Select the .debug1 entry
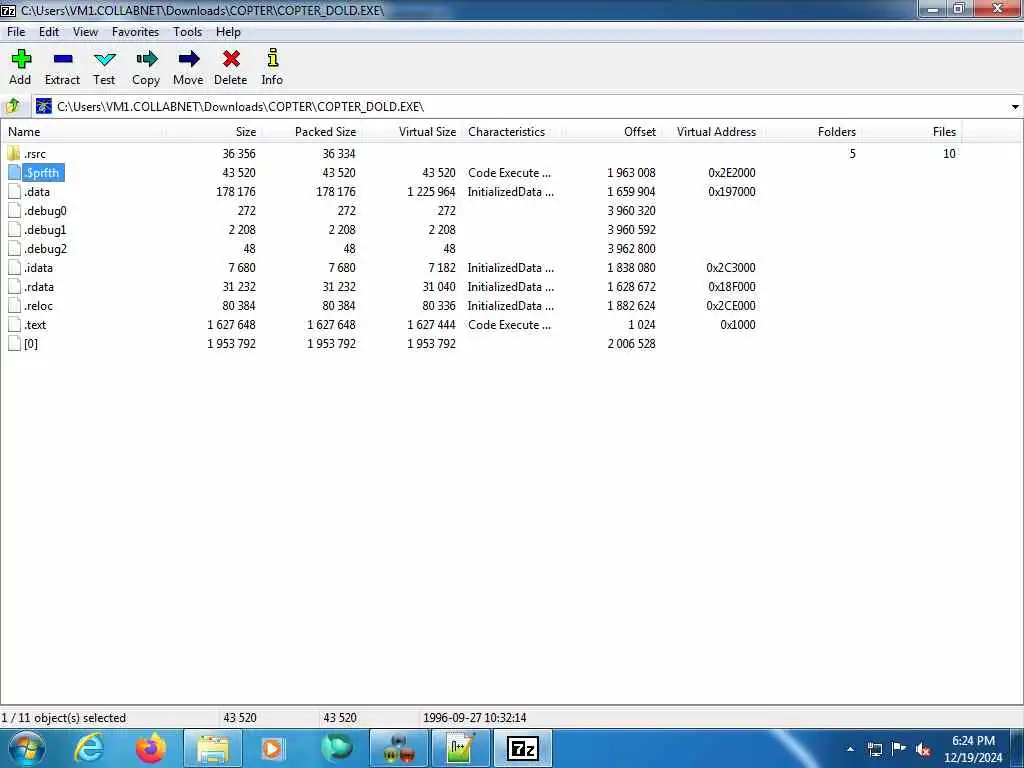Image resolution: width=1024 pixels, height=768 pixels. [x=45, y=229]
